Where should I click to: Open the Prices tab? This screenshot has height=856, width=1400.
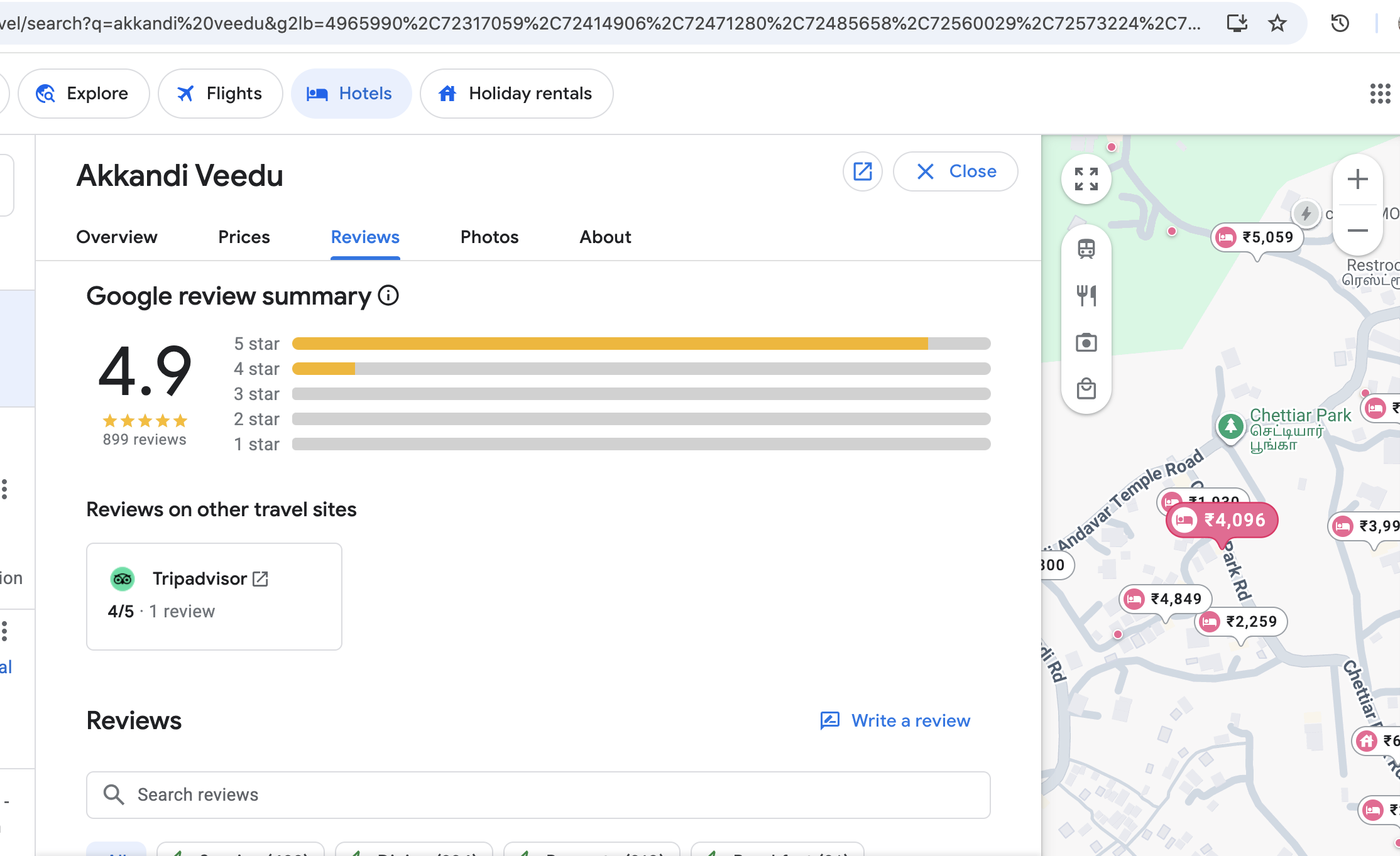[x=244, y=237]
